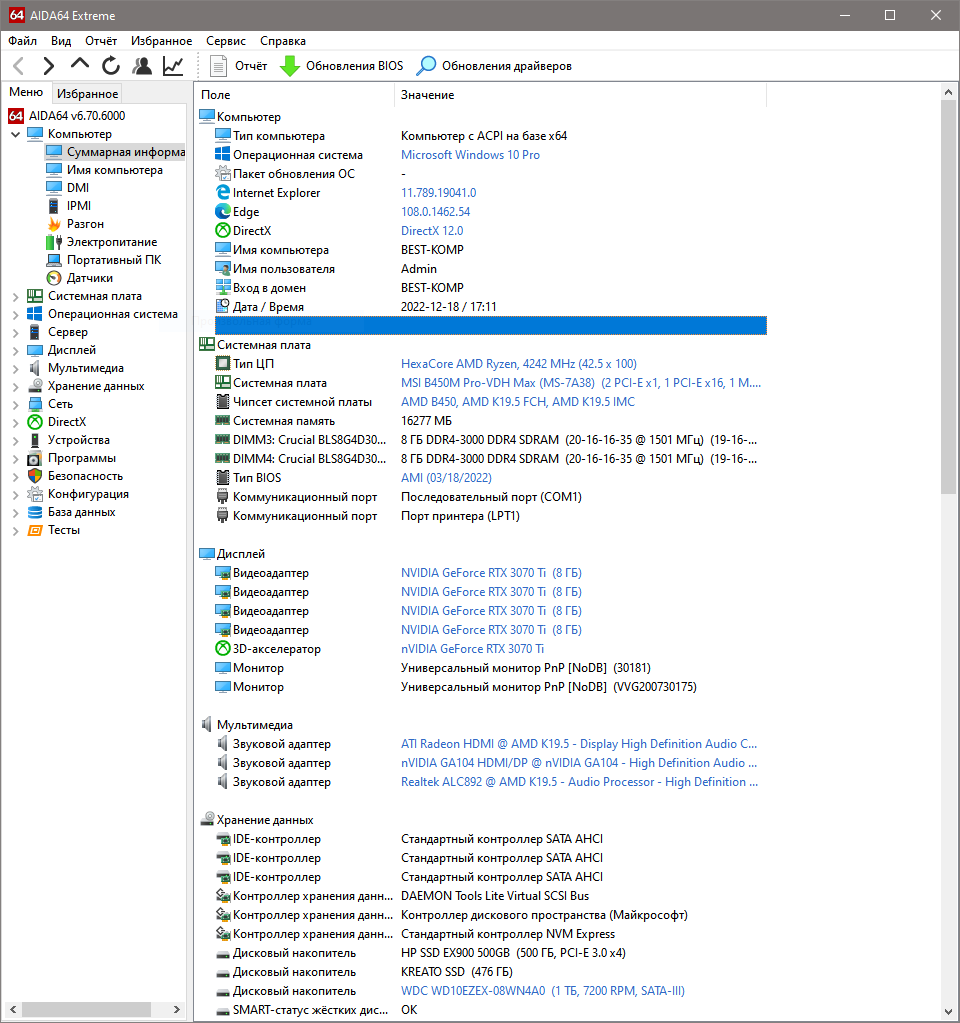The image size is (960, 1023).
Task: Select the DMI tree item
Action: pos(78,188)
